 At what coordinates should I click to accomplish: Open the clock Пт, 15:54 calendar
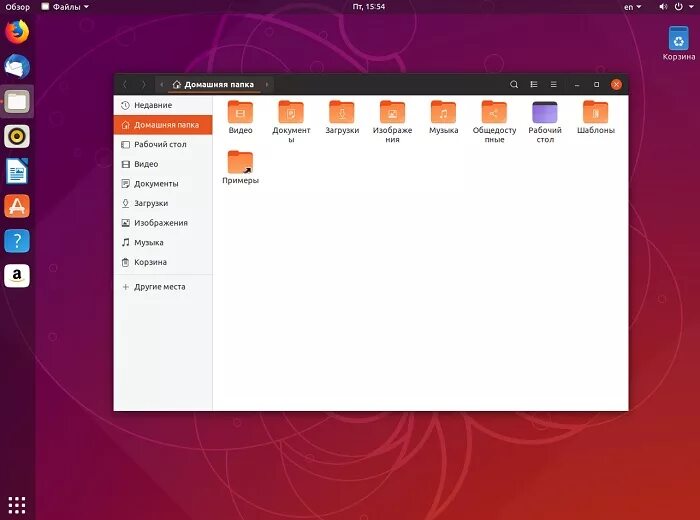368,7
